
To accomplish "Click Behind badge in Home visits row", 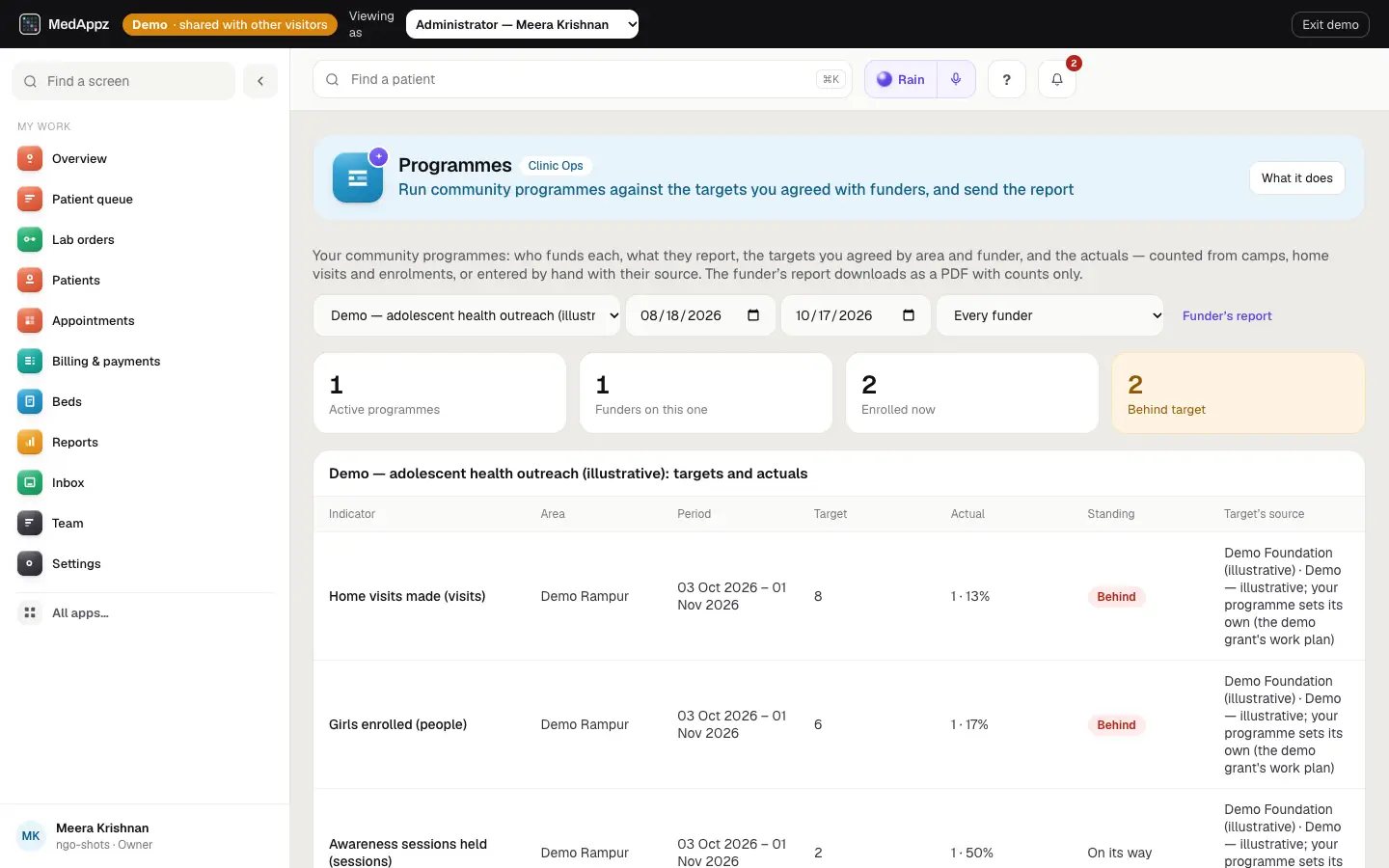I will click(x=1116, y=596).
